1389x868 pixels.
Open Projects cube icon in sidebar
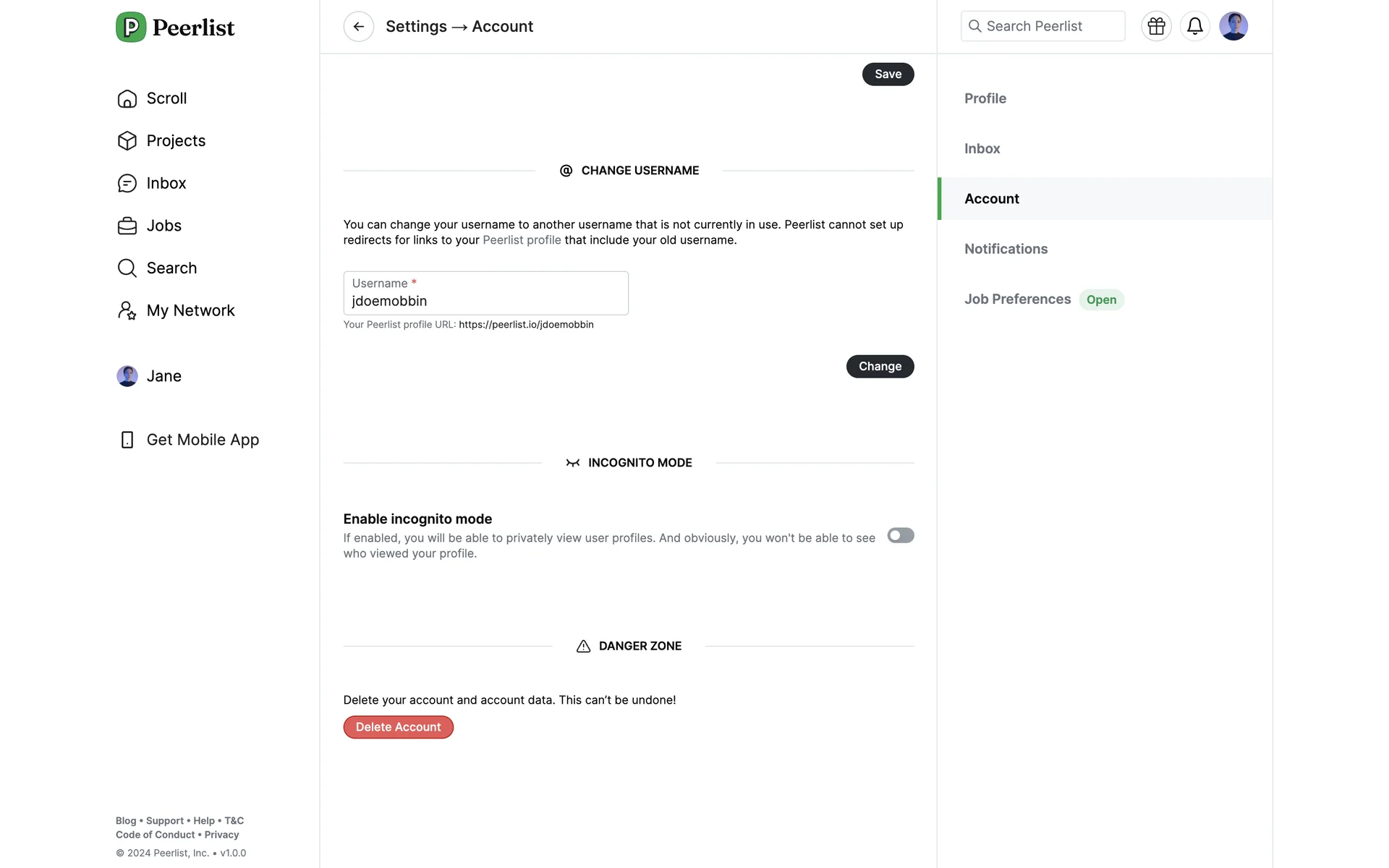click(127, 141)
